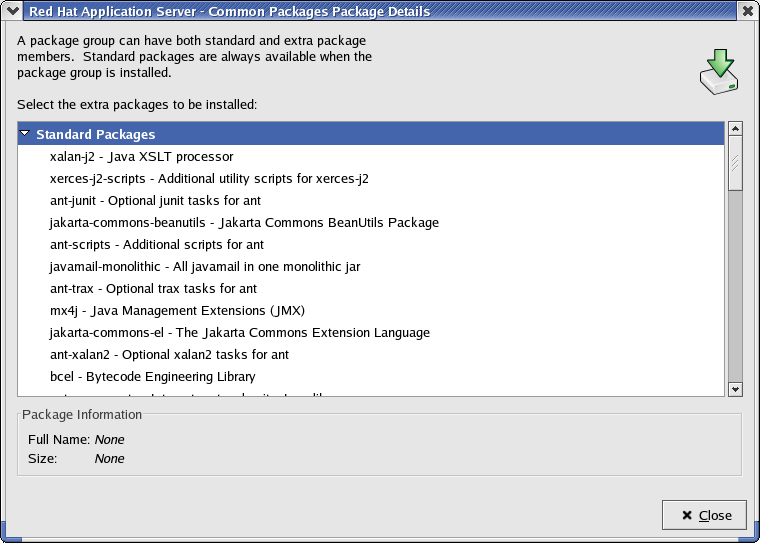Click the Standard Packages header label
This screenshot has height=543, width=760.
pos(95,134)
